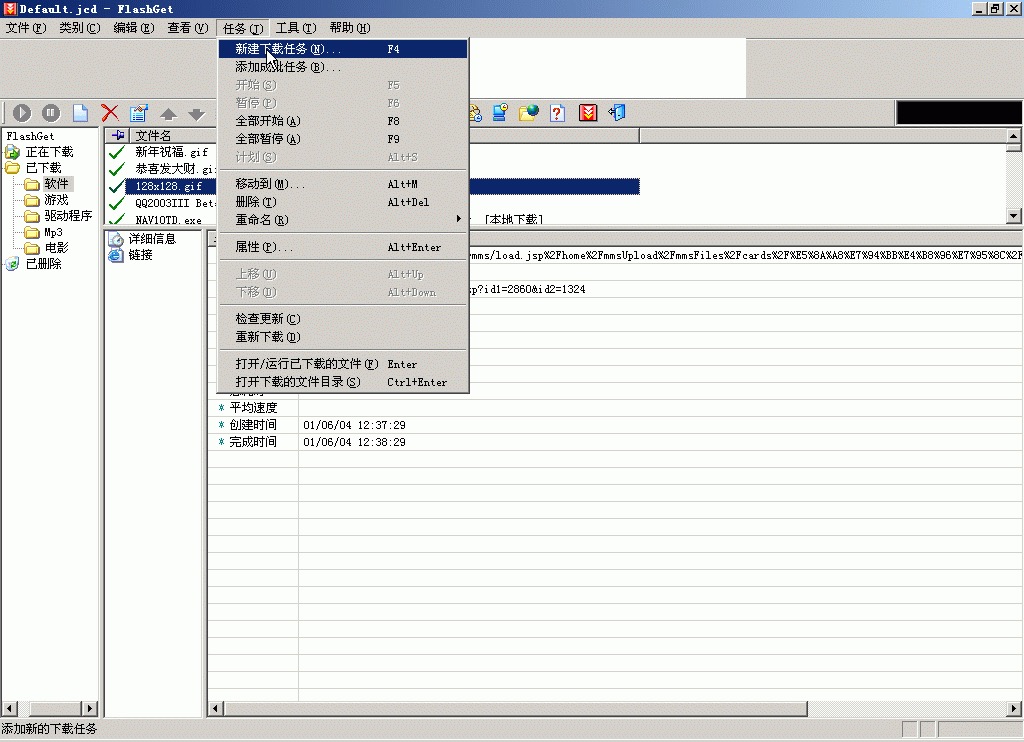This screenshot has width=1024, height=742.
Task: Click the folder with globe toolbar icon
Action: coord(529,113)
